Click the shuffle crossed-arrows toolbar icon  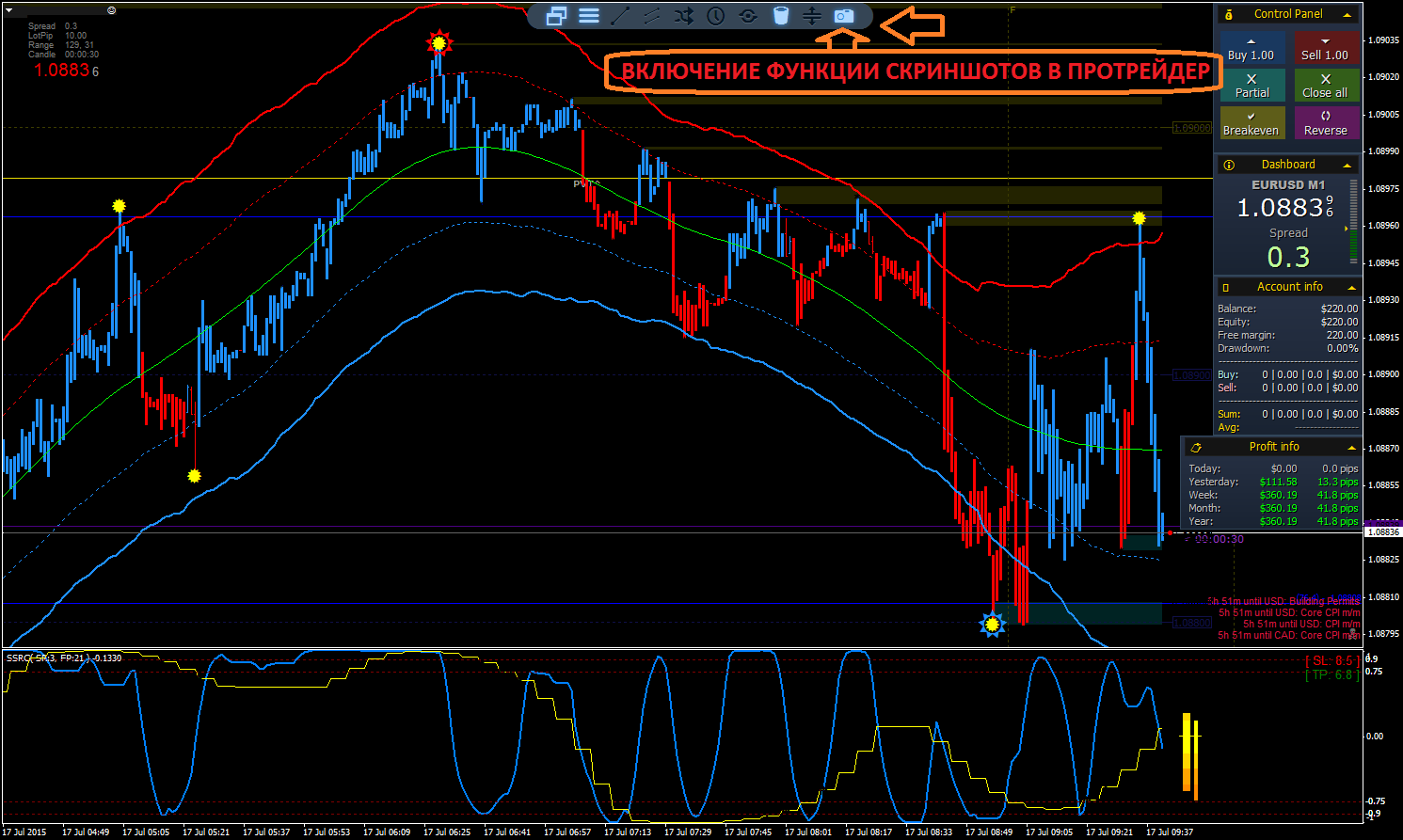point(684,16)
